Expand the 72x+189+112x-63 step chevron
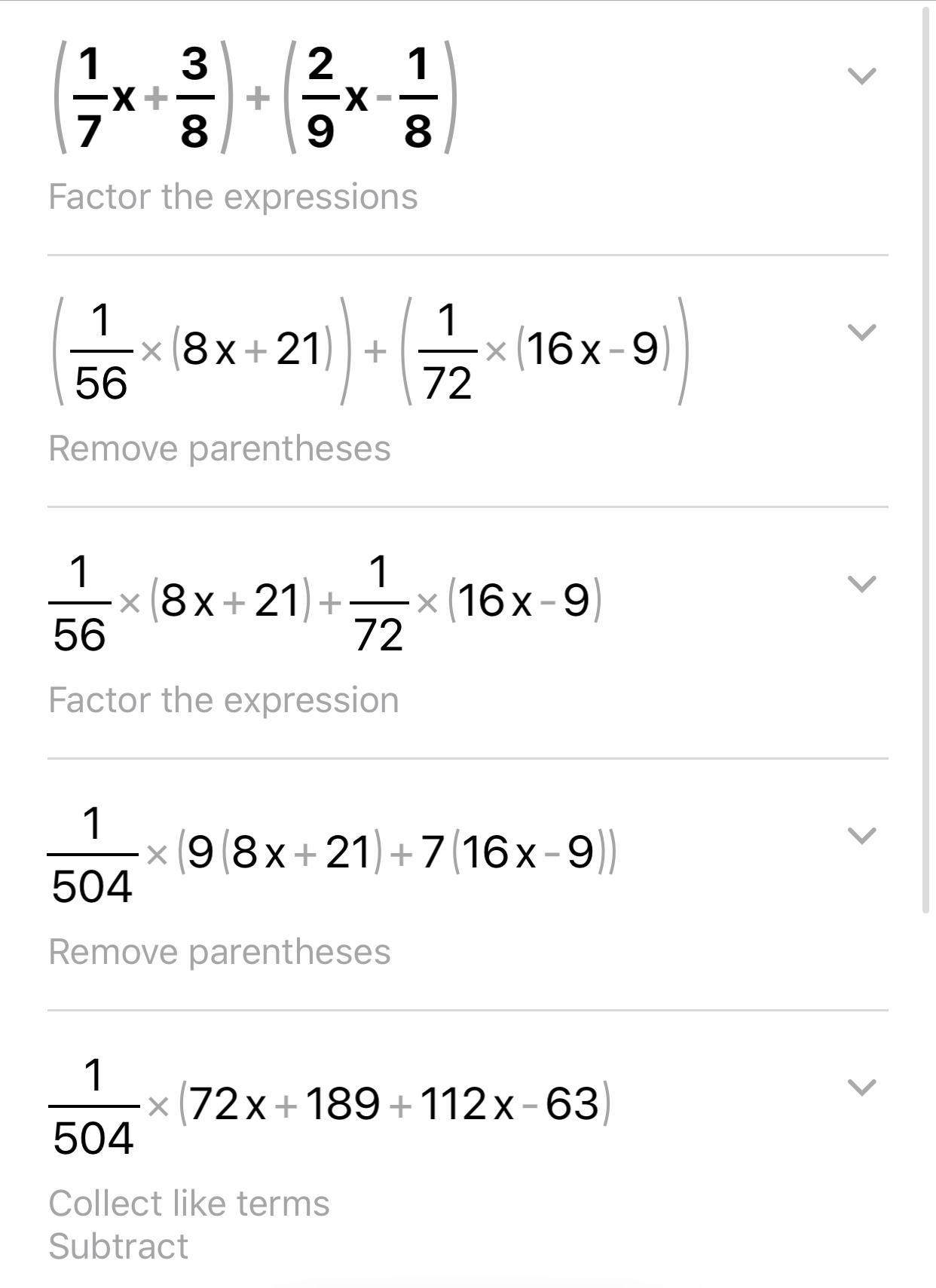This screenshot has width=936, height=1288. 861,1087
